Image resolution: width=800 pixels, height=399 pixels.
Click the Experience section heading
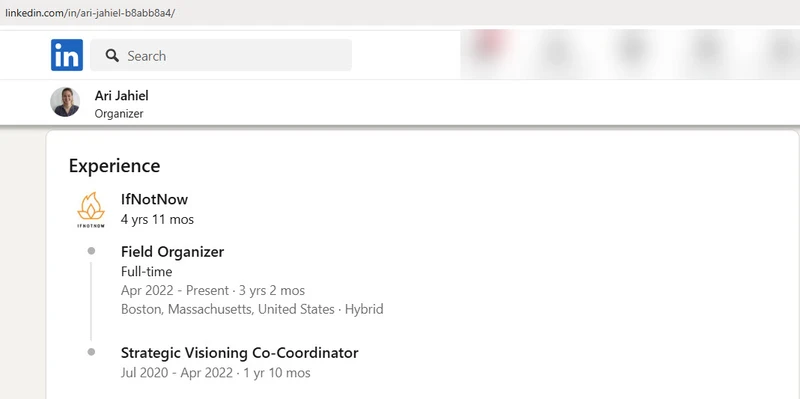[114, 166]
